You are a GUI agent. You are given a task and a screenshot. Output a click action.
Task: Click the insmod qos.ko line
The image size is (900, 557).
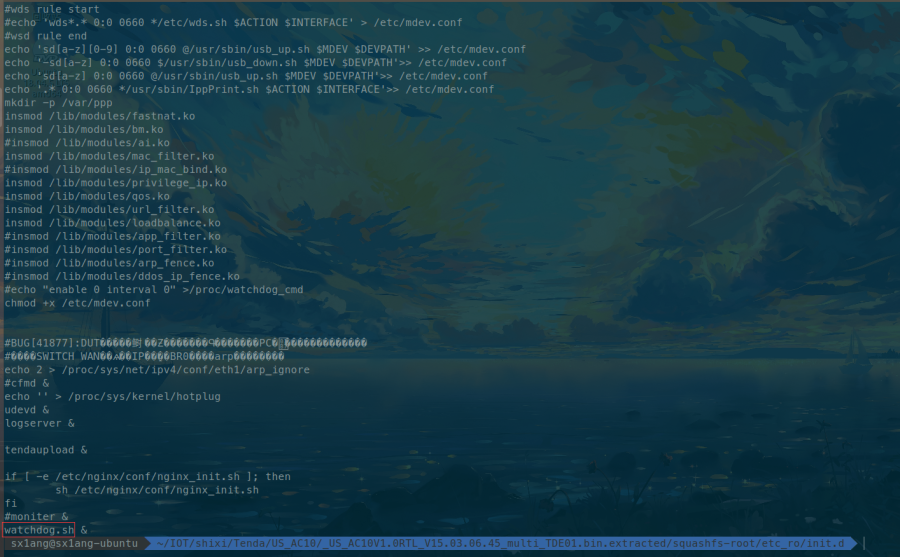(x=86, y=196)
